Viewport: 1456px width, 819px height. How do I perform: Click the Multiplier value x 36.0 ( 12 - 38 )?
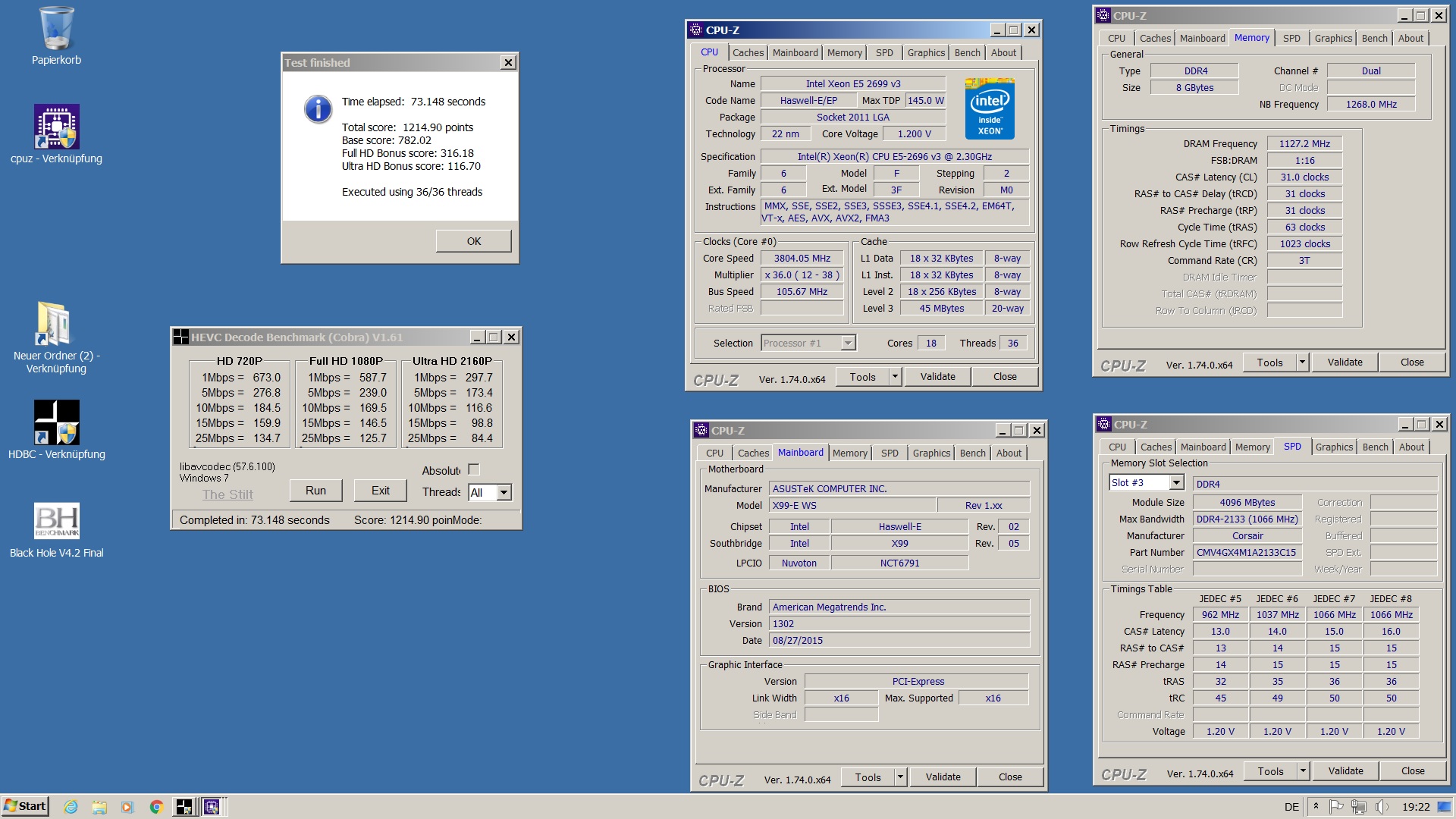(x=802, y=275)
